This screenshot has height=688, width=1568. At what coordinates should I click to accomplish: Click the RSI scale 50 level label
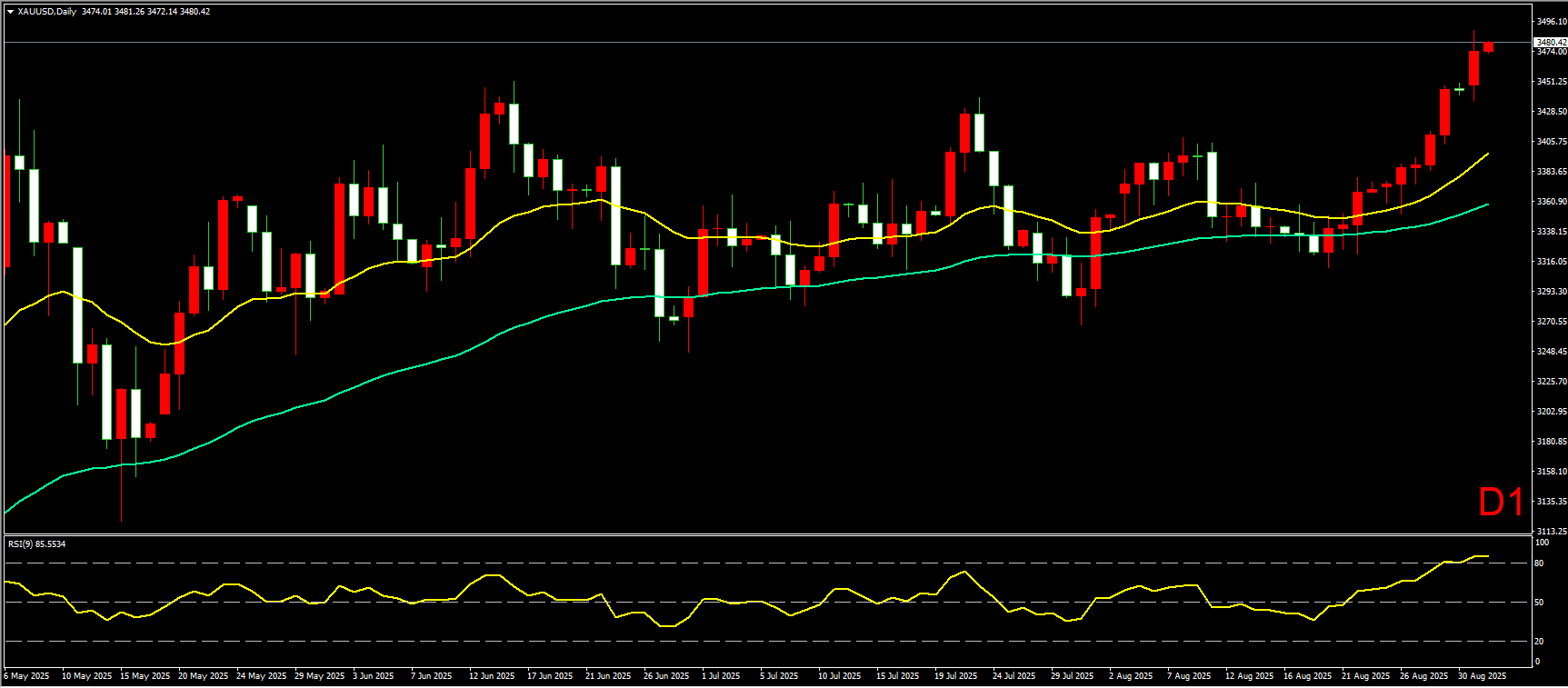tap(1539, 603)
